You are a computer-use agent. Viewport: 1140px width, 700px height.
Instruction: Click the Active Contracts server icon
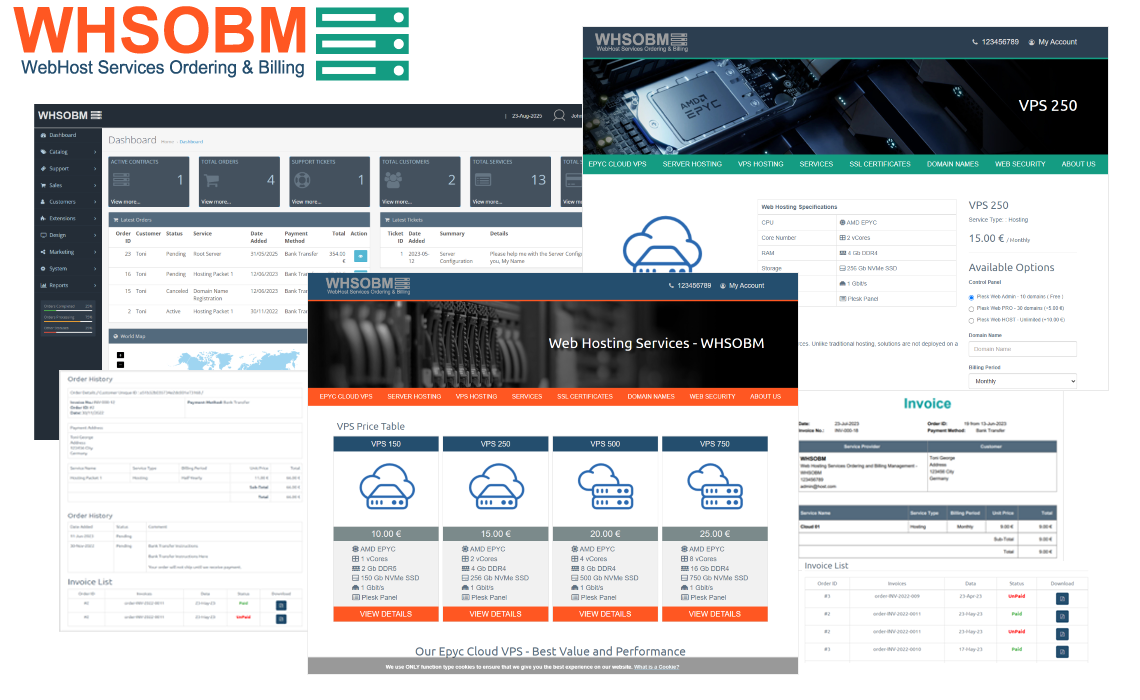[121, 180]
